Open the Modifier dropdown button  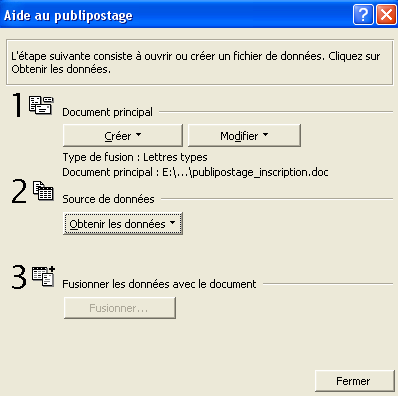coord(244,136)
